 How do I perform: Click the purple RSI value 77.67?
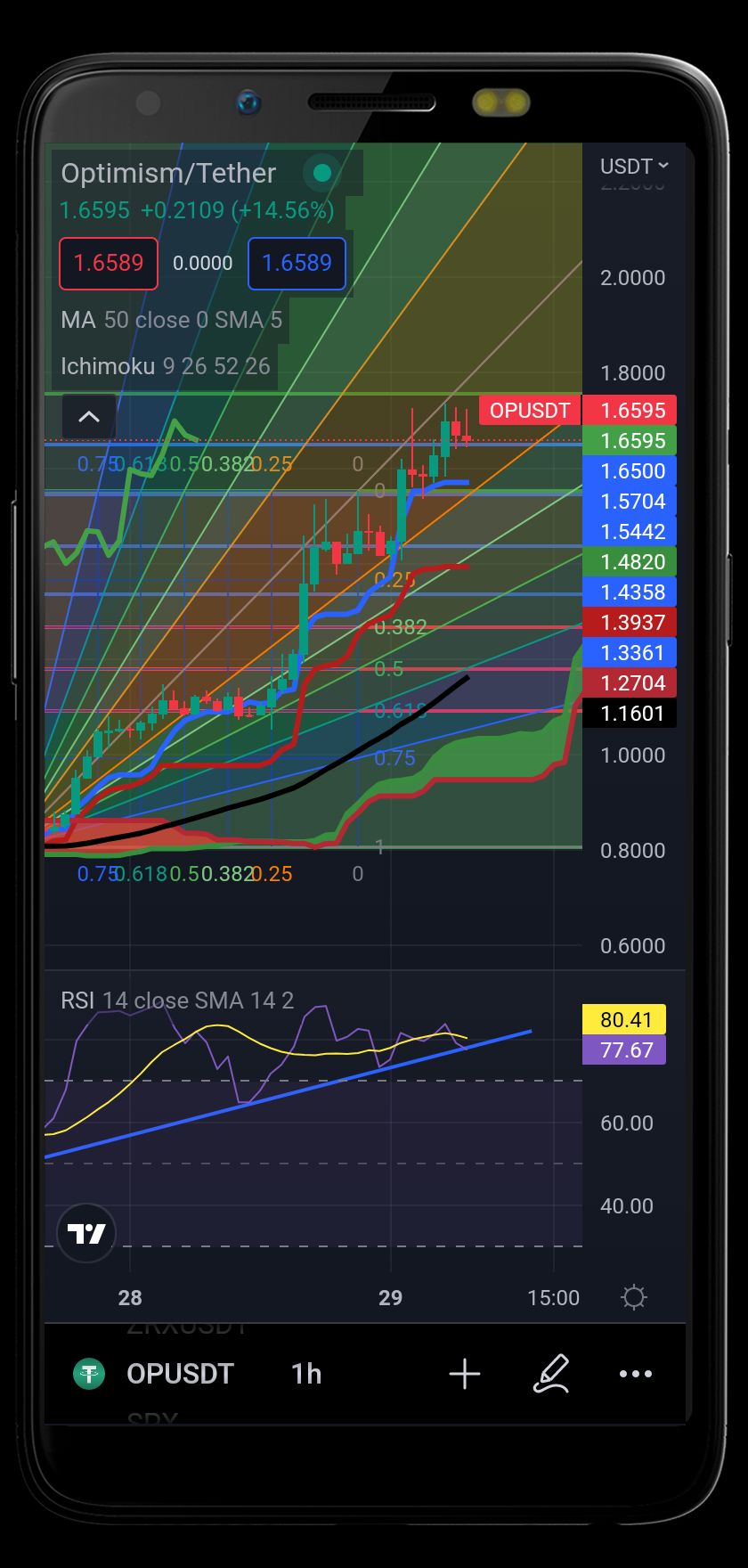click(624, 1049)
